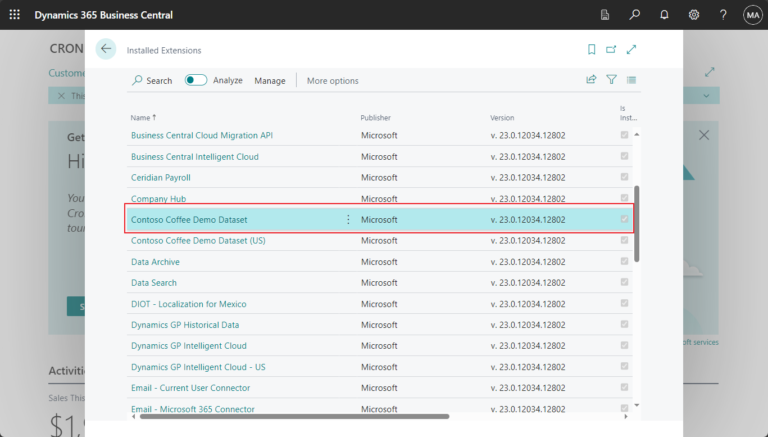
Task: Open the settings gear menu
Action: (x=694, y=15)
